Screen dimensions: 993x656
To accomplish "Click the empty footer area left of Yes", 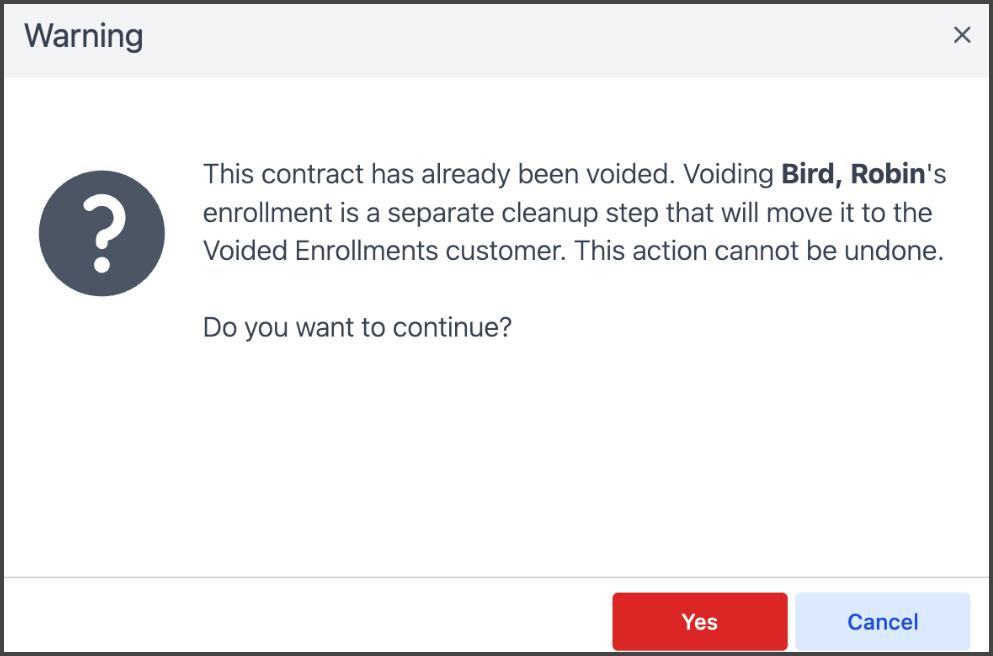I will [x=300, y=620].
